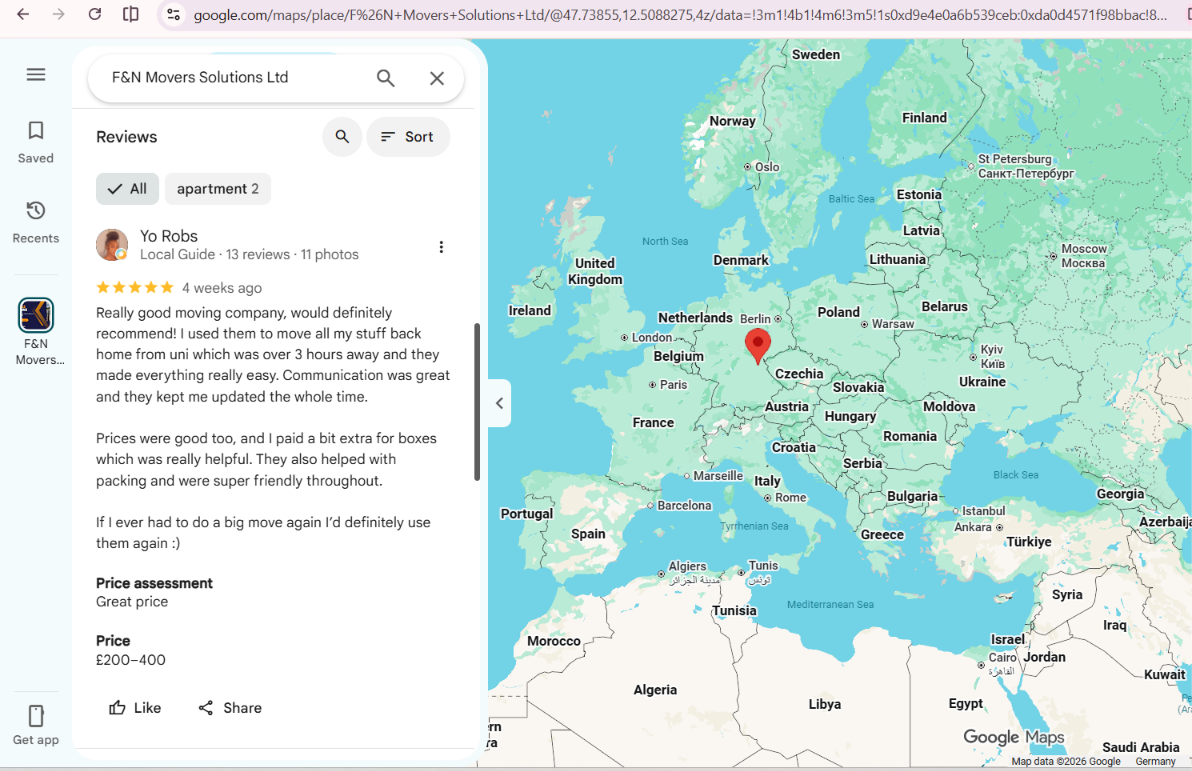The width and height of the screenshot is (1192, 771).
Task: Open reviewer name Yo Robs
Action: 169,236
